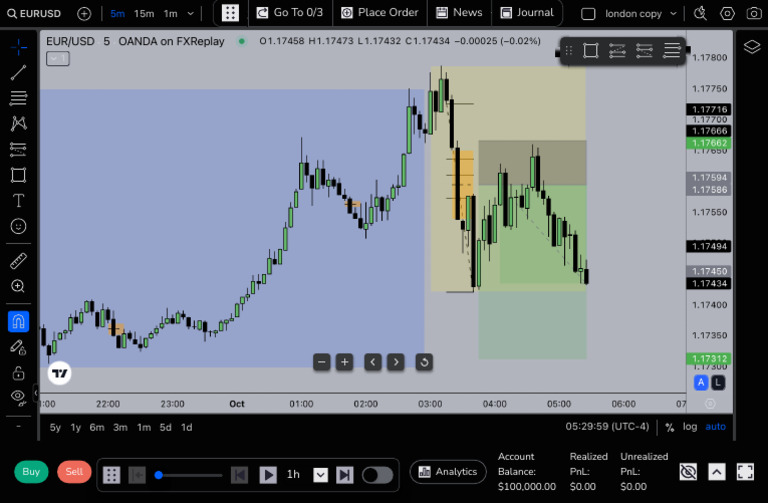Select the 1y date range
768x503 pixels.
point(75,428)
